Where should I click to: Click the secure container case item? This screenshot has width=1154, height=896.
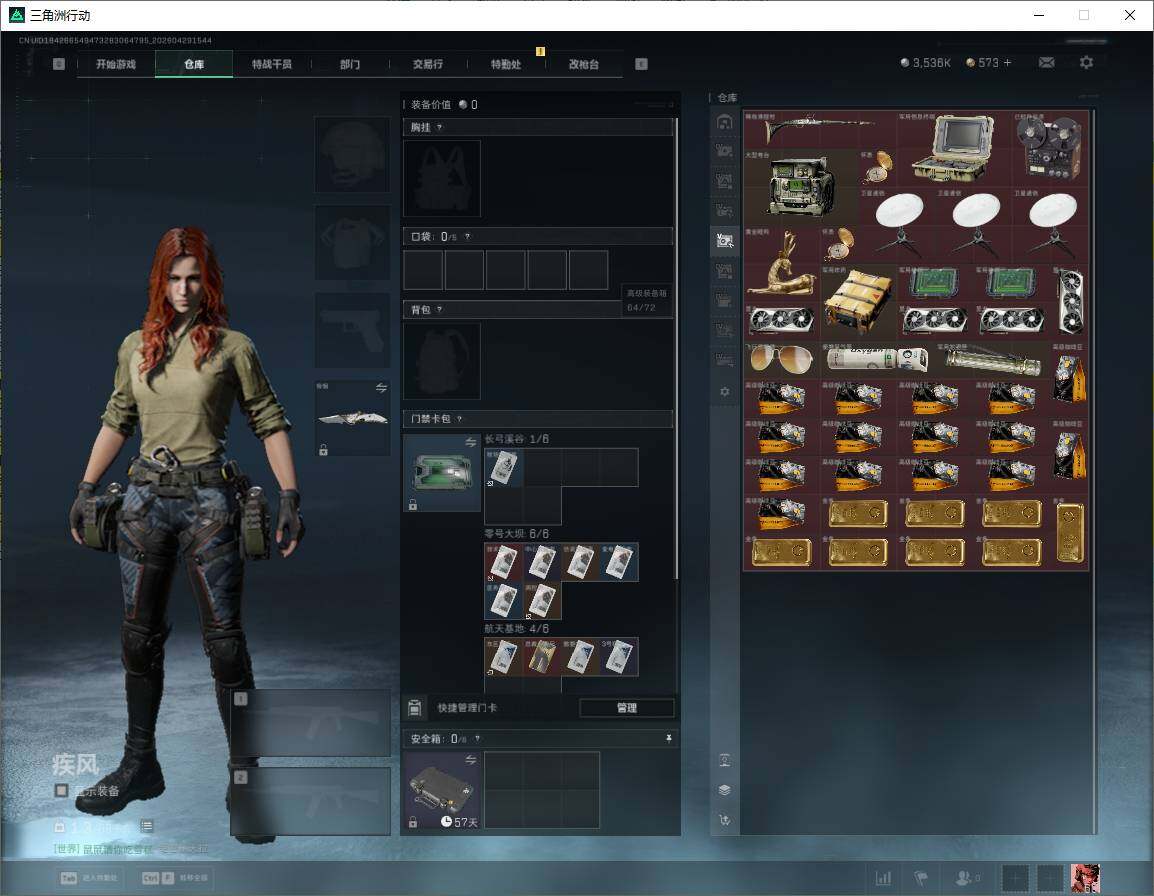tap(442, 791)
